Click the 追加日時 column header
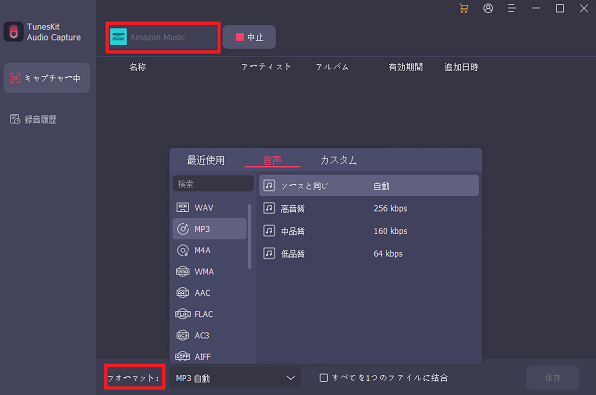 point(461,67)
